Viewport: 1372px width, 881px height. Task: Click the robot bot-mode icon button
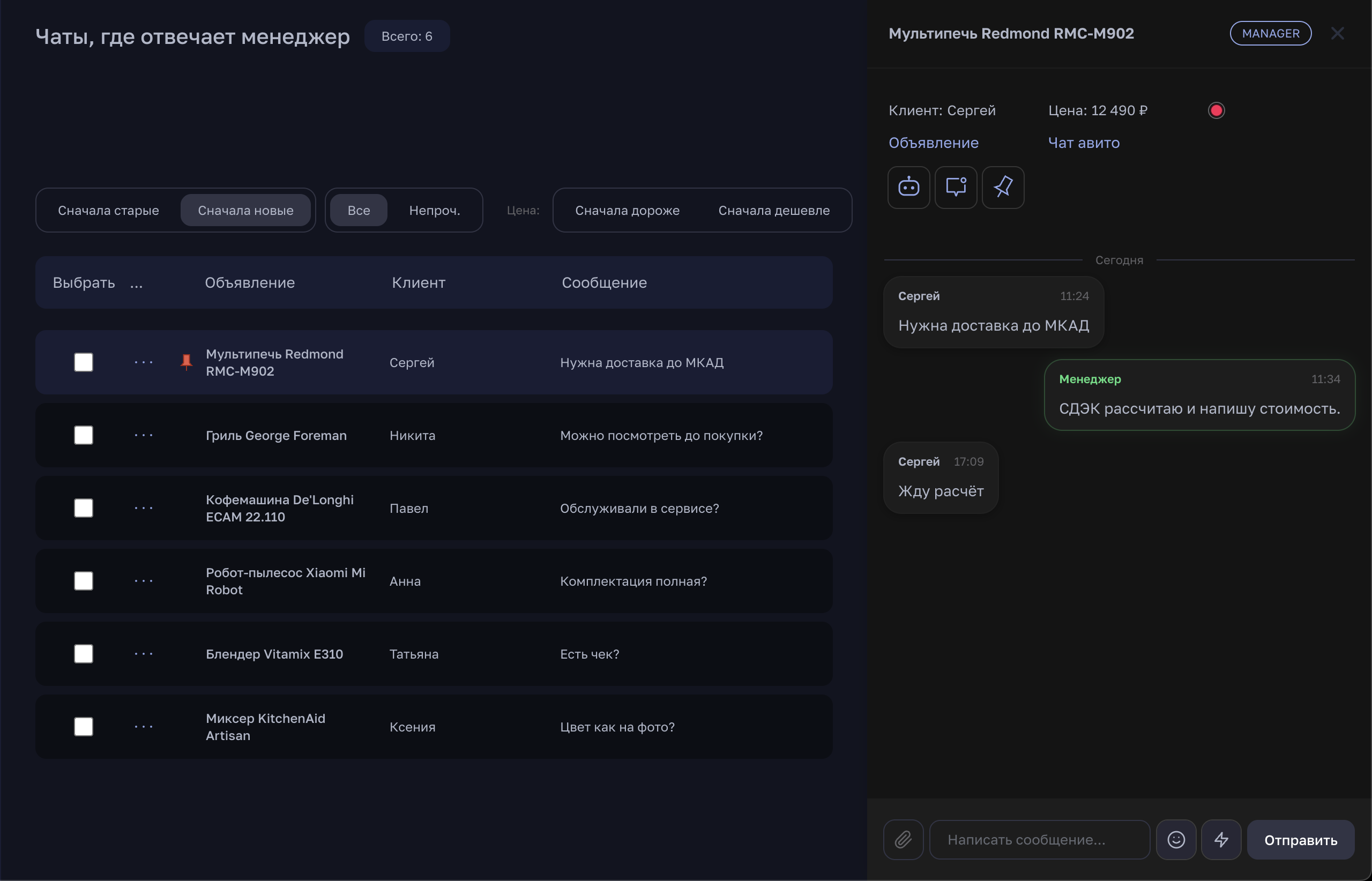908,187
